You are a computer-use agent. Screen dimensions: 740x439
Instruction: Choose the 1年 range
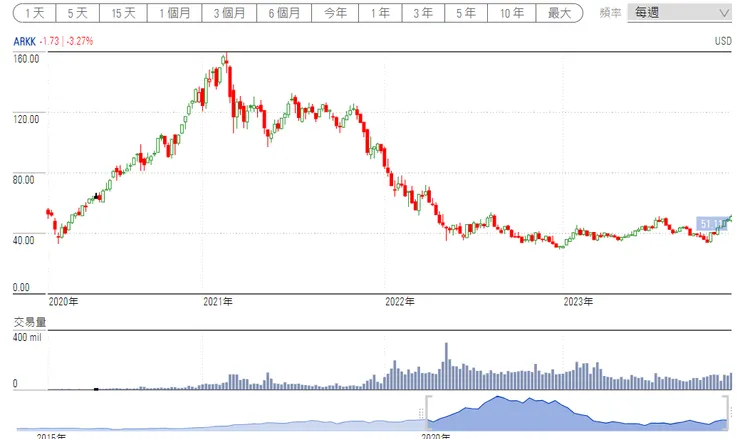(380, 13)
